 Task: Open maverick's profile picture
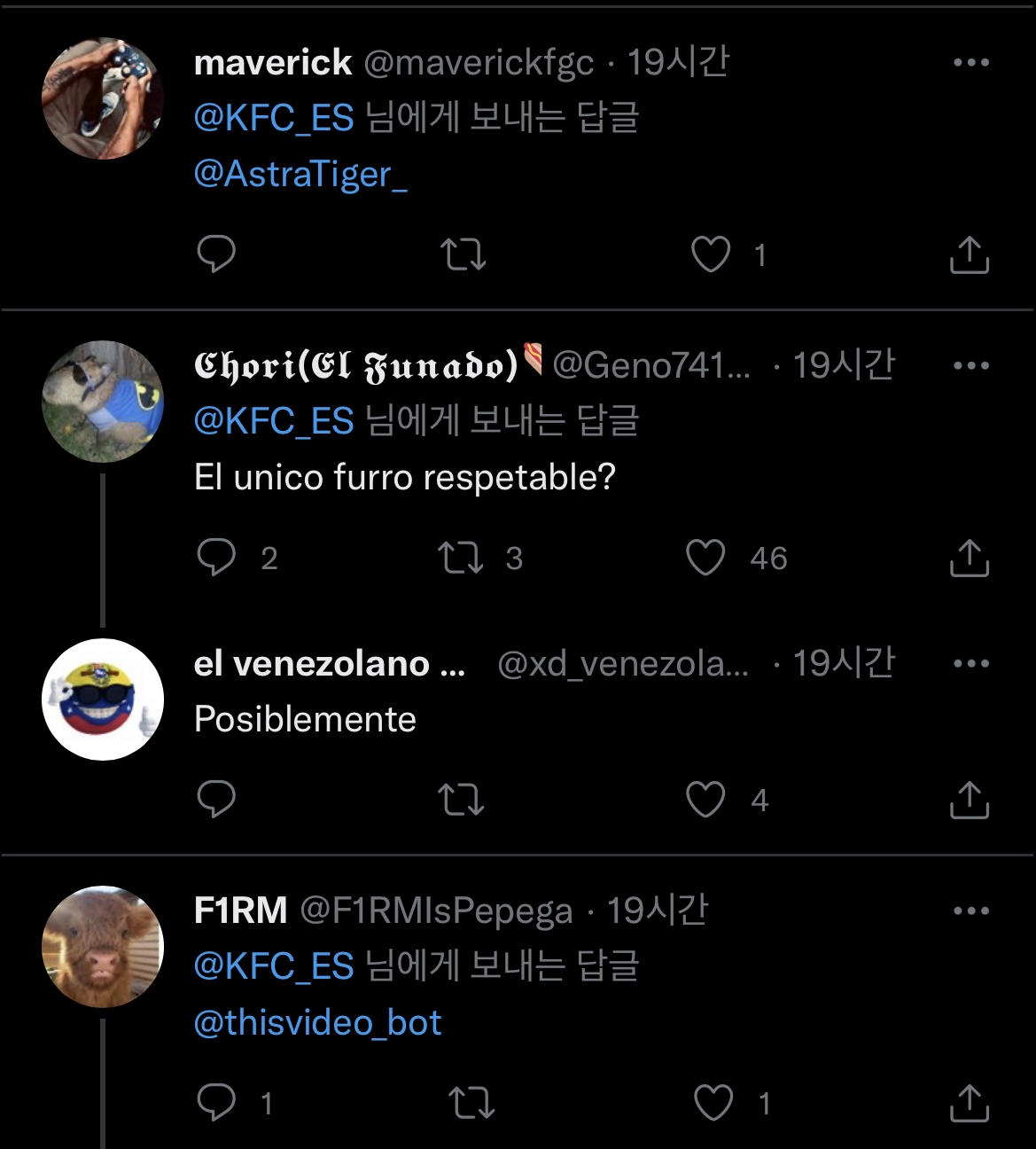tap(103, 98)
